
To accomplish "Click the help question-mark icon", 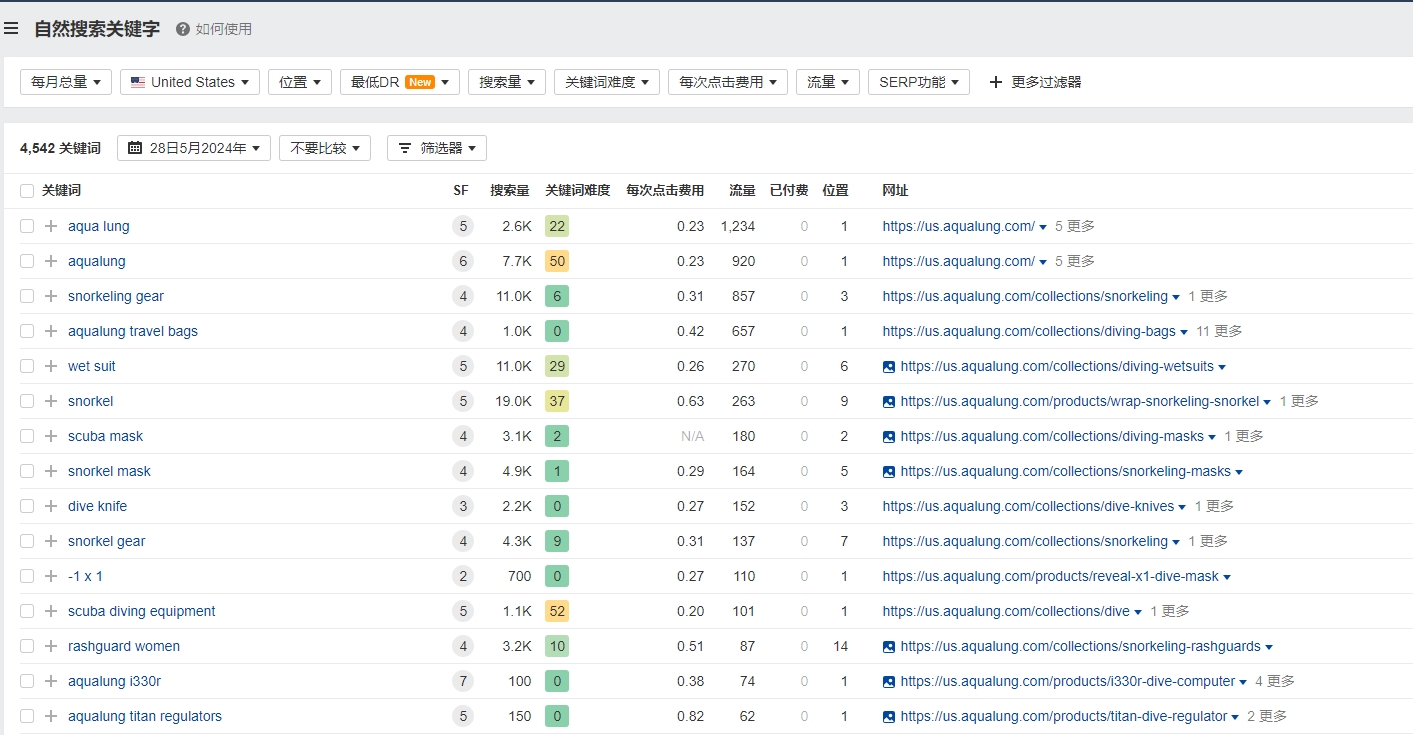I will [x=183, y=29].
